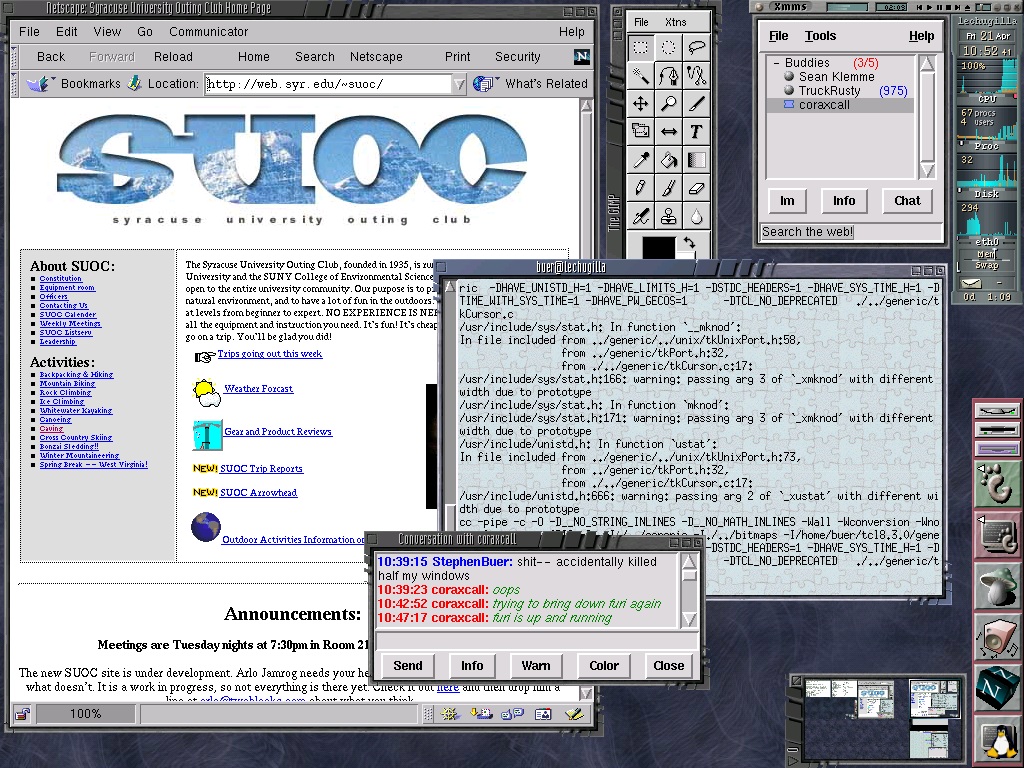Image resolution: width=1024 pixels, height=768 pixels.
Task: Click the XMMS stop button
Action: coord(948,7)
